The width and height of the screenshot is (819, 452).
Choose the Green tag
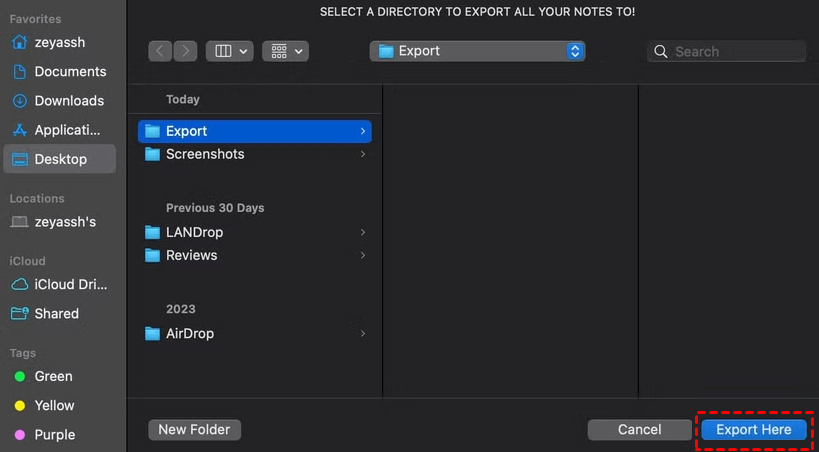click(x=53, y=376)
